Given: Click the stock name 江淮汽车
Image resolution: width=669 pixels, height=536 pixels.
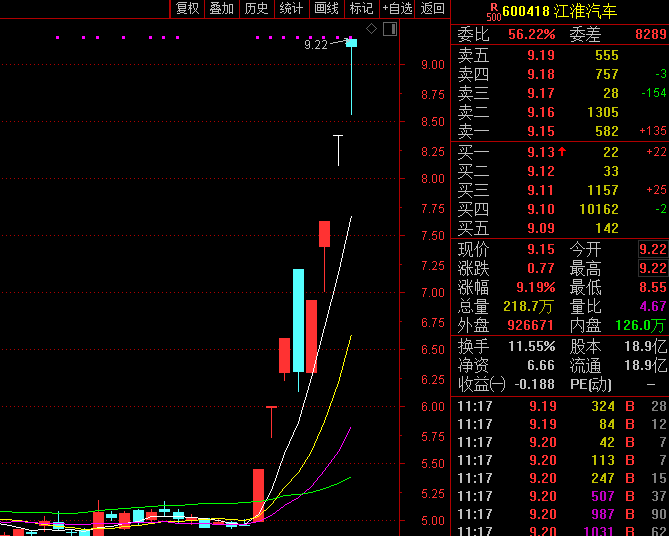Looking at the screenshot, I should pyautogui.click(x=588, y=12).
